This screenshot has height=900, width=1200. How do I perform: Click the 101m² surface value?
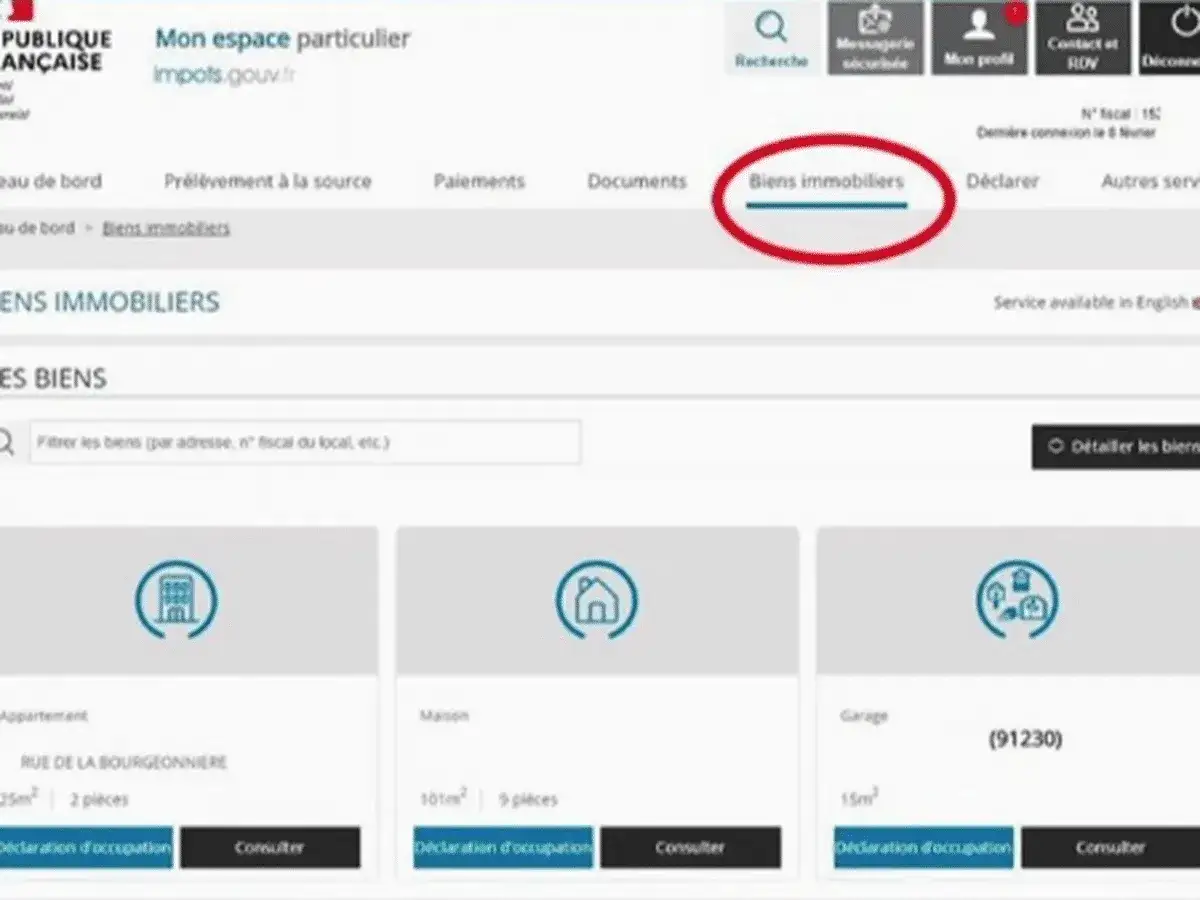click(x=444, y=798)
